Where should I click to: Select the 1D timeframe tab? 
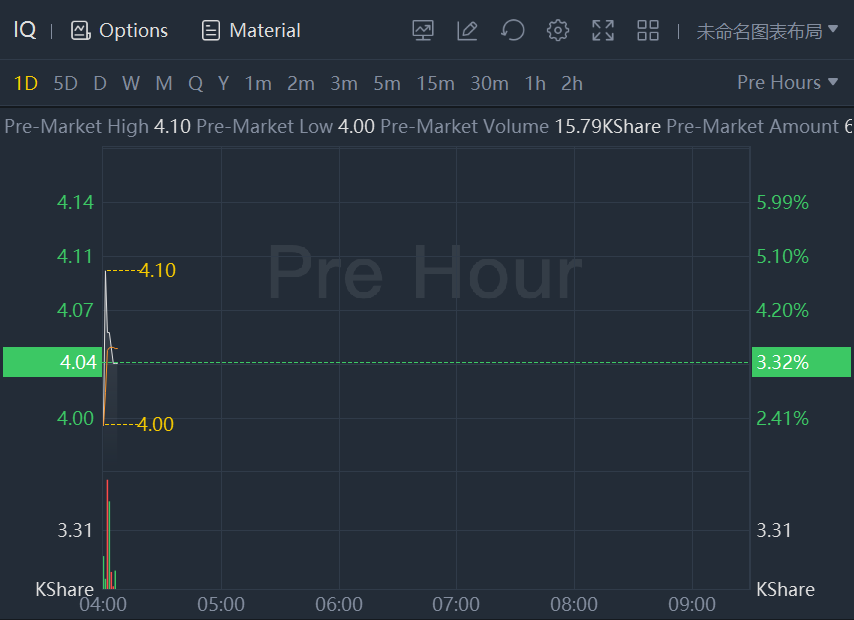tap(25, 83)
